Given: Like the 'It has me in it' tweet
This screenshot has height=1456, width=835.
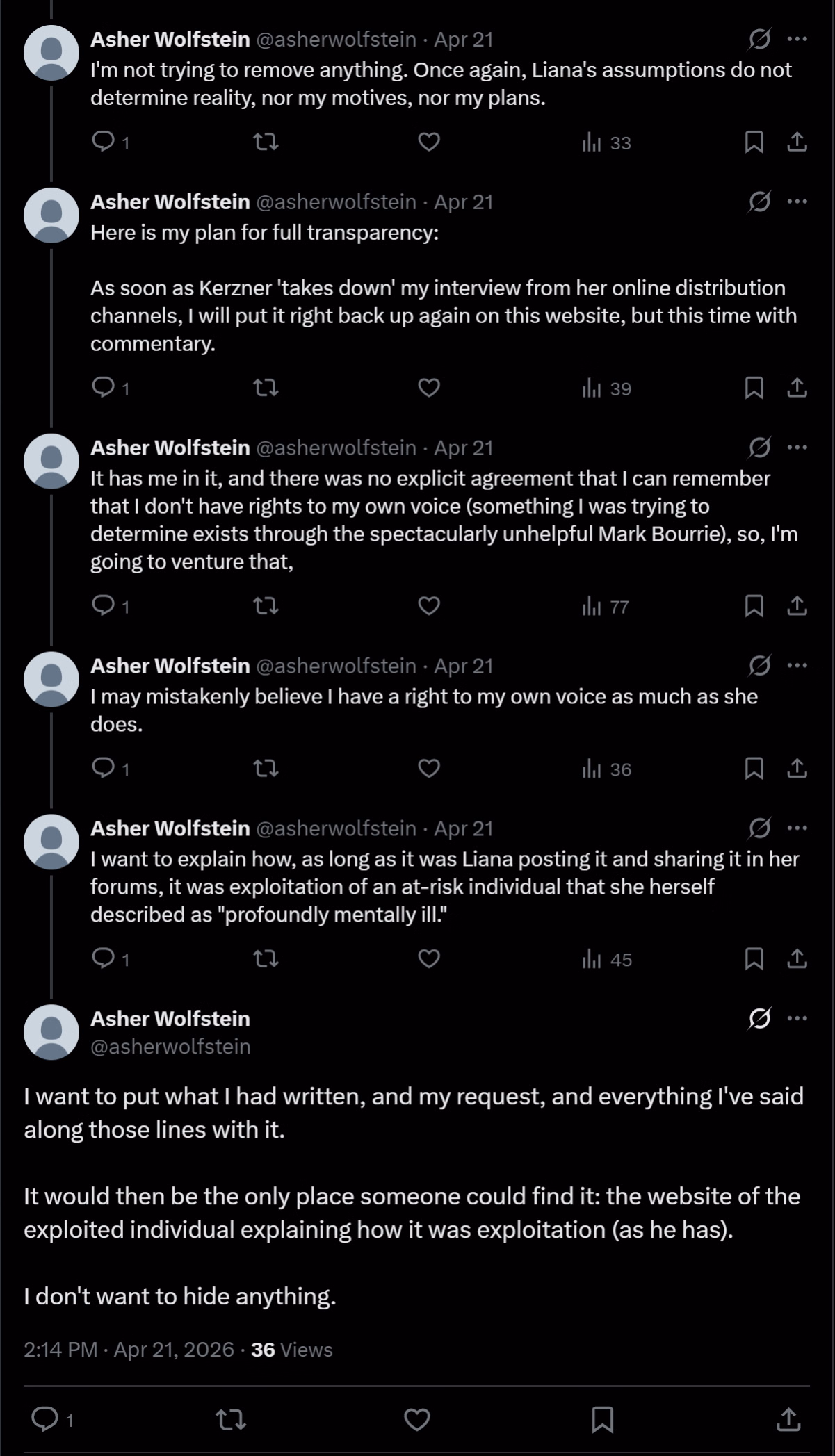Looking at the screenshot, I should 429,606.
